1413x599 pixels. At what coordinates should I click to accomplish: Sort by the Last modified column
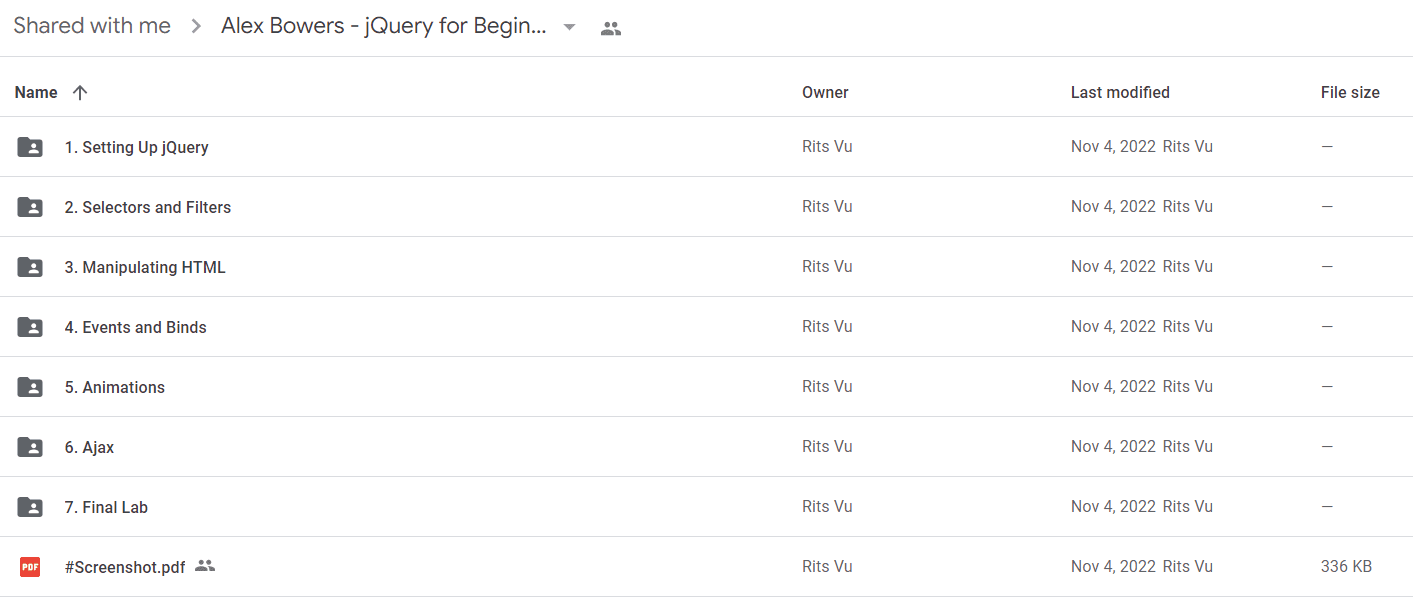tap(1120, 92)
